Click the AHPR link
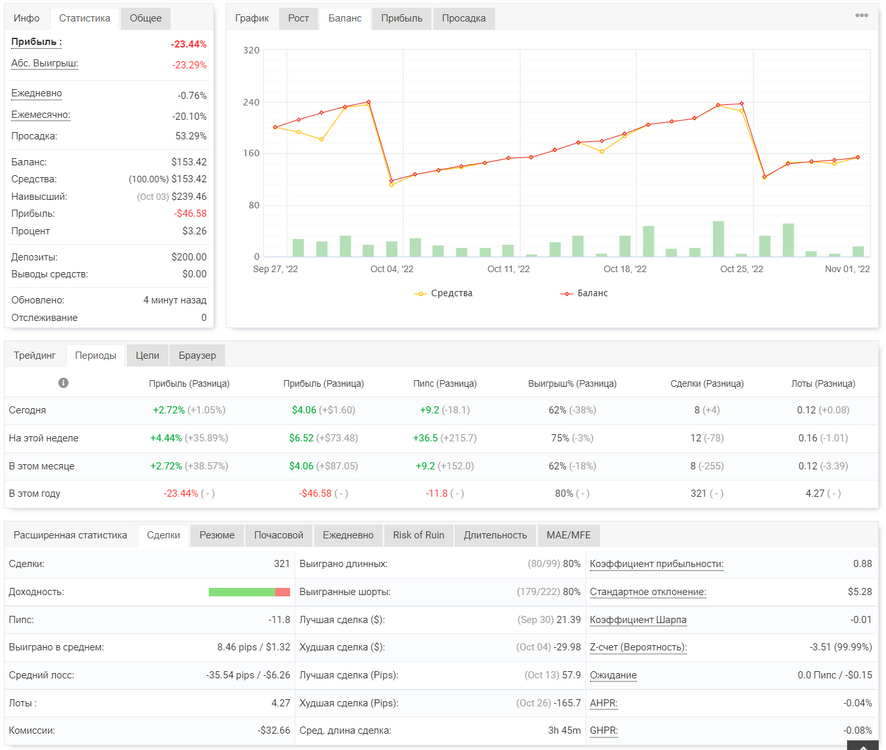The image size is (886, 750). point(603,703)
